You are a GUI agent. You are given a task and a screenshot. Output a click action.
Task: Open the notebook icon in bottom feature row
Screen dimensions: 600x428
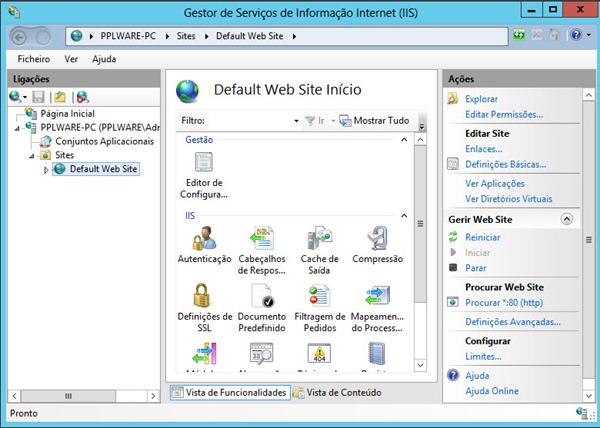tap(377, 353)
